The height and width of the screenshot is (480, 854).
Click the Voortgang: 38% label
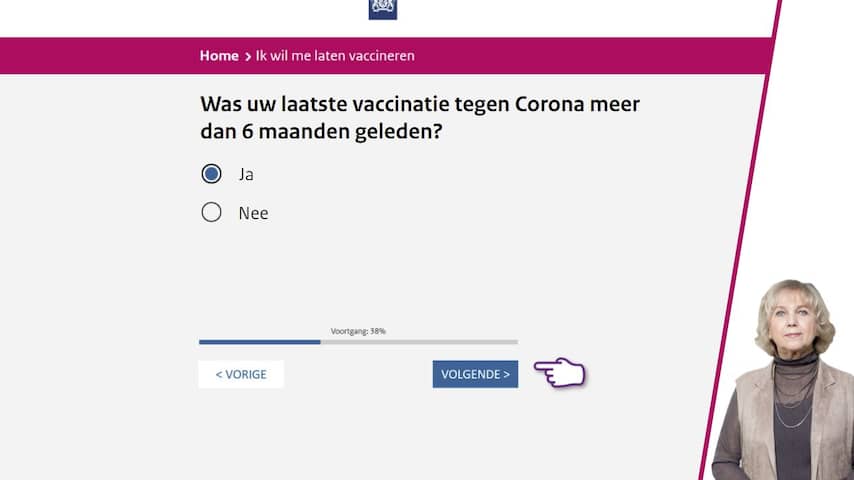coord(358,331)
